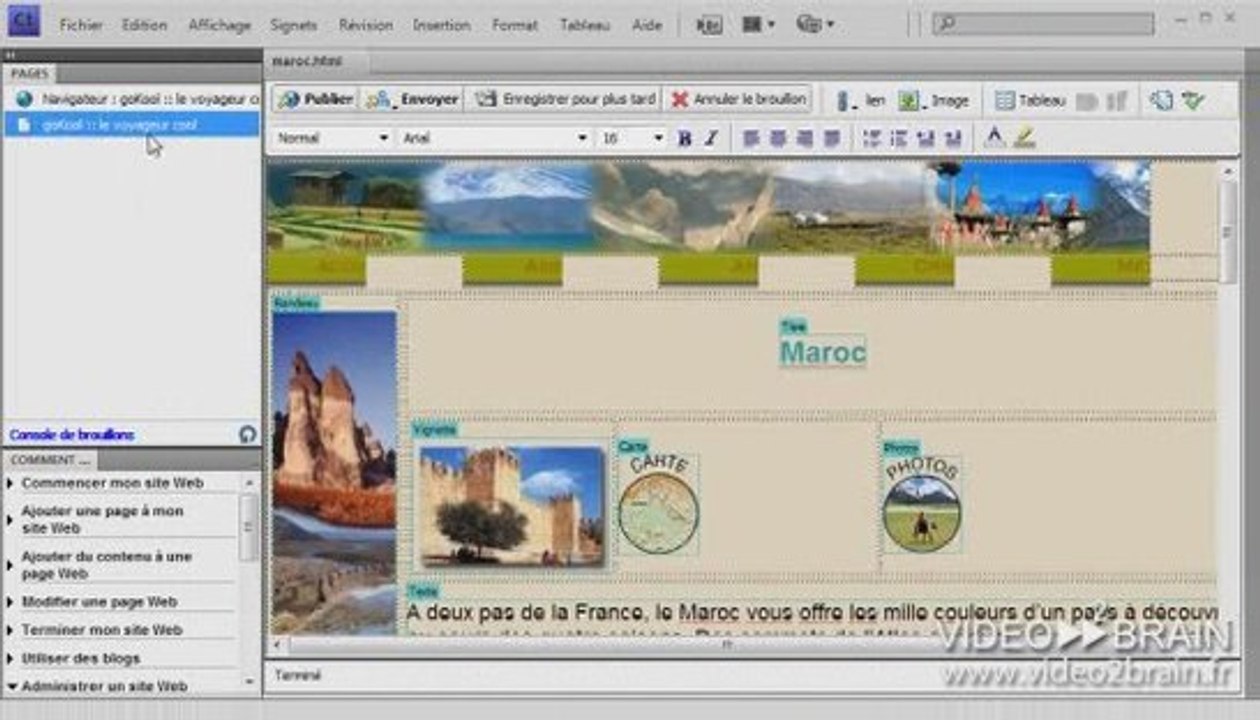Open the Console de brouillons link
Image resolution: width=1260 pixels, height=720 pixels.
[x=71, y=435]
